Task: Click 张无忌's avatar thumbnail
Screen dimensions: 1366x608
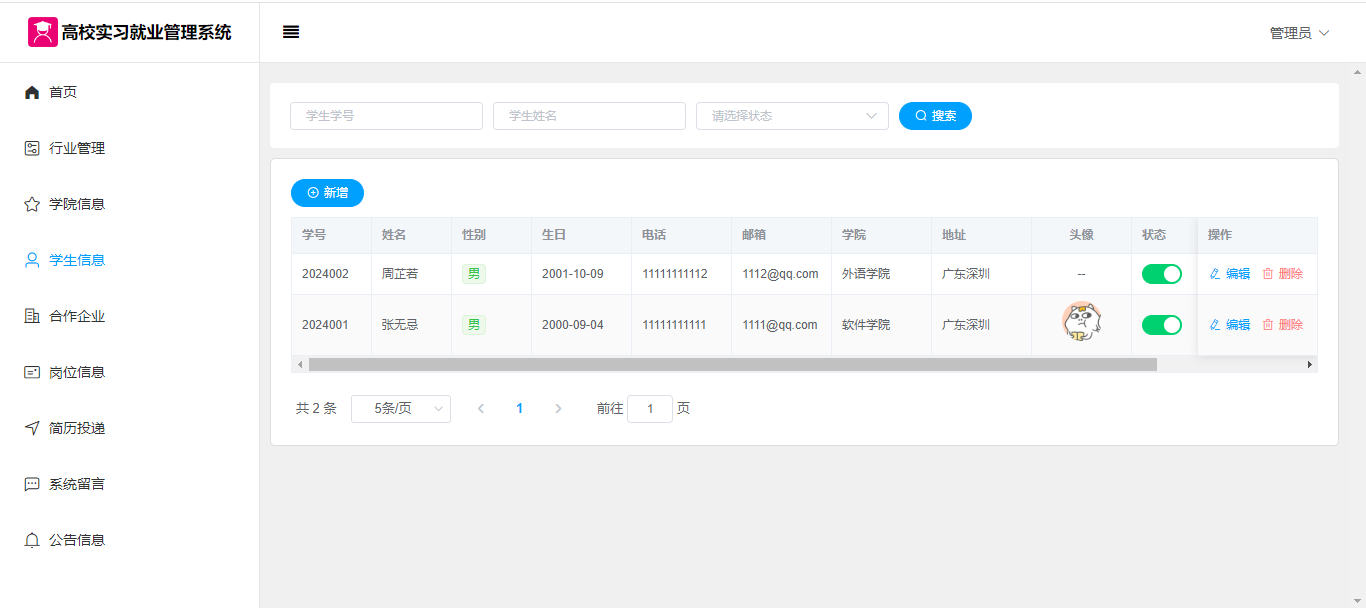Action: (x=1081, y=322)
